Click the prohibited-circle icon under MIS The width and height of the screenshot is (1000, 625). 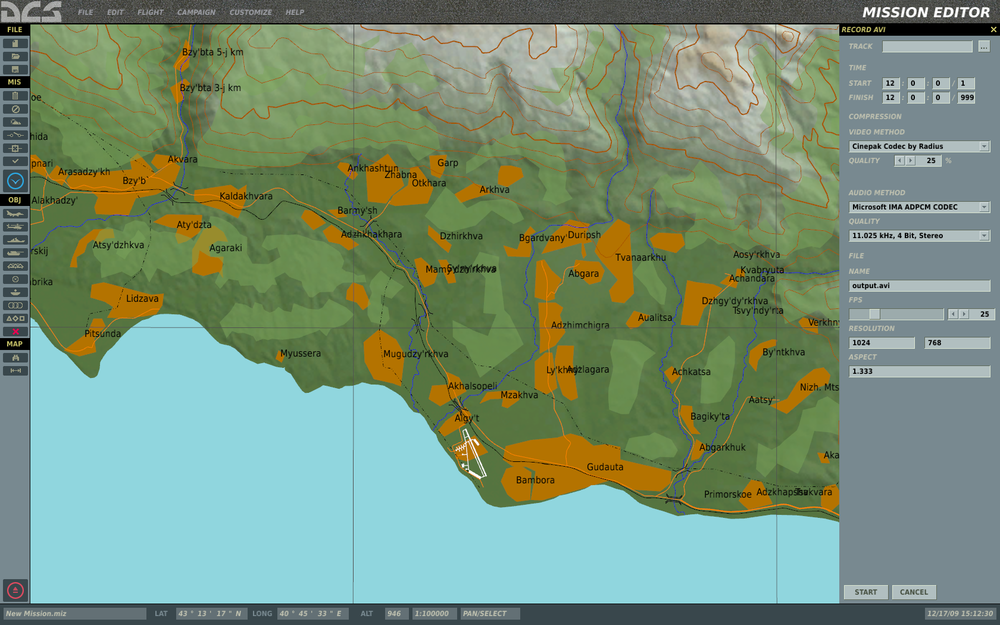pos(14,108)
